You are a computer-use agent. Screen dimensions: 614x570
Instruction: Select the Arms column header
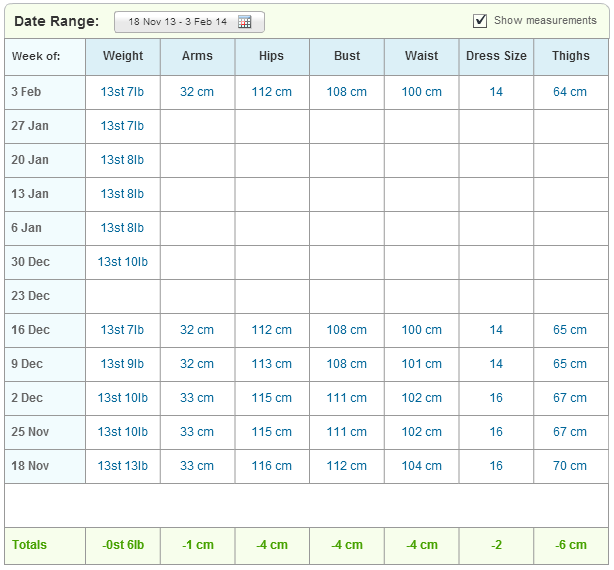point(197,56)
